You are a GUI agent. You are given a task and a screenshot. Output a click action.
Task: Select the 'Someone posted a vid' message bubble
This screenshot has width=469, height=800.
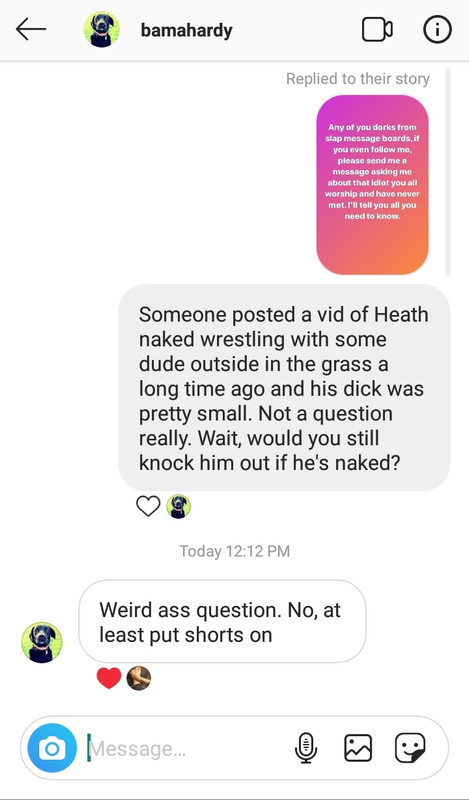(x=284, y=388)
